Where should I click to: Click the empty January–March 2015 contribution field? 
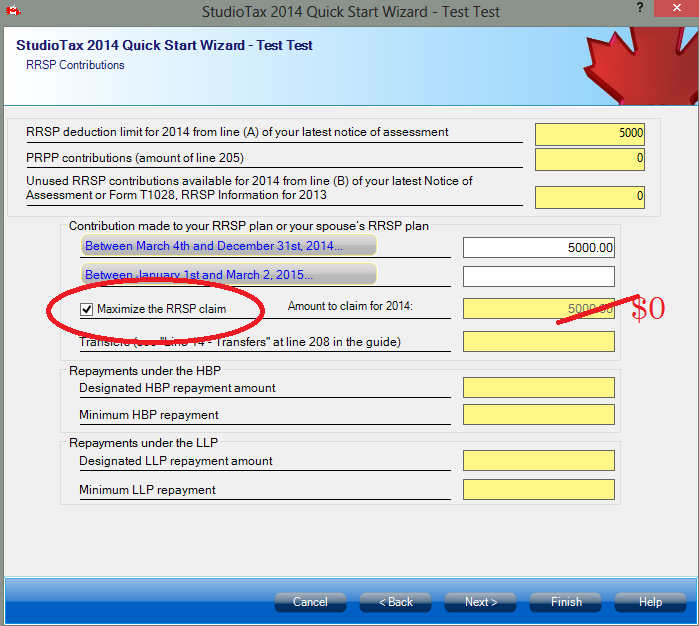pyautogui.click(x=539, y=276)
